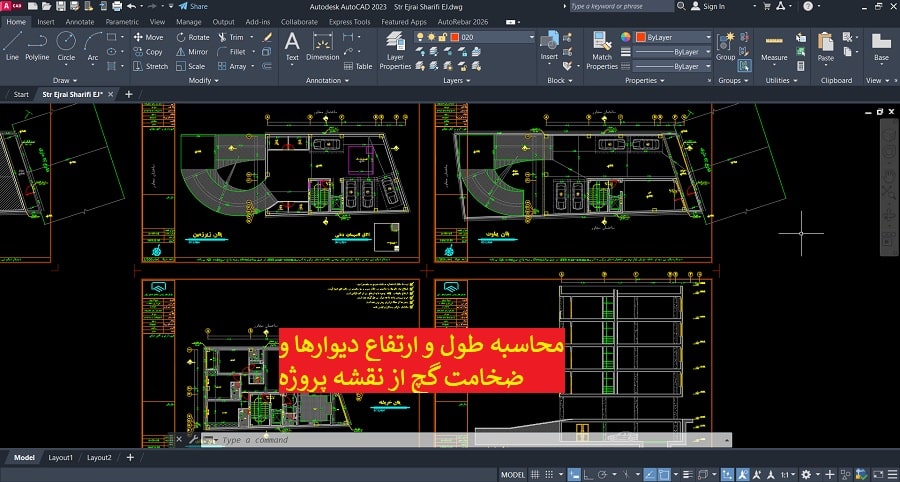Toggle lineweight display in status bar

click(687, 475)
